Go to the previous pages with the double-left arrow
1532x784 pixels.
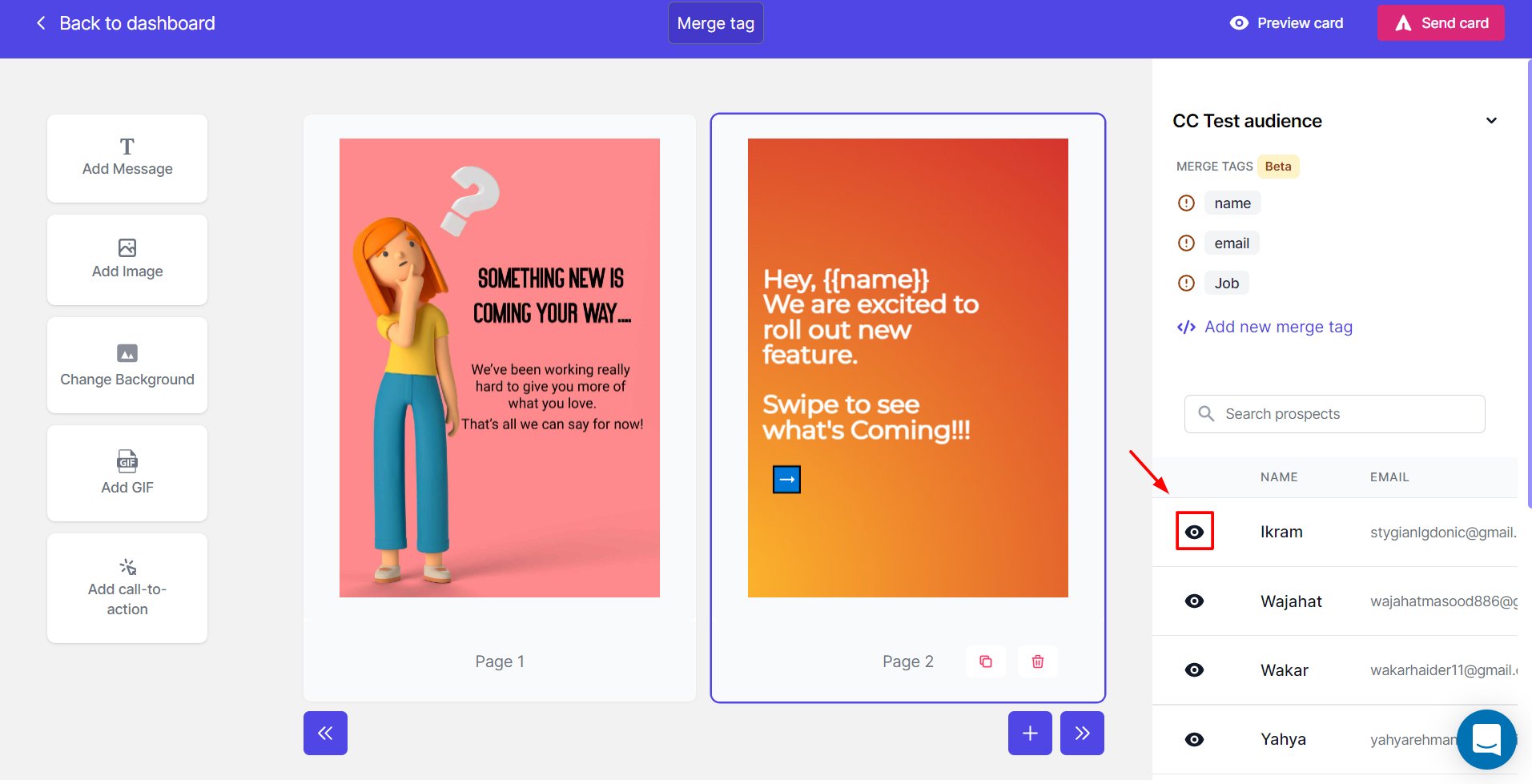coord(325,733)
